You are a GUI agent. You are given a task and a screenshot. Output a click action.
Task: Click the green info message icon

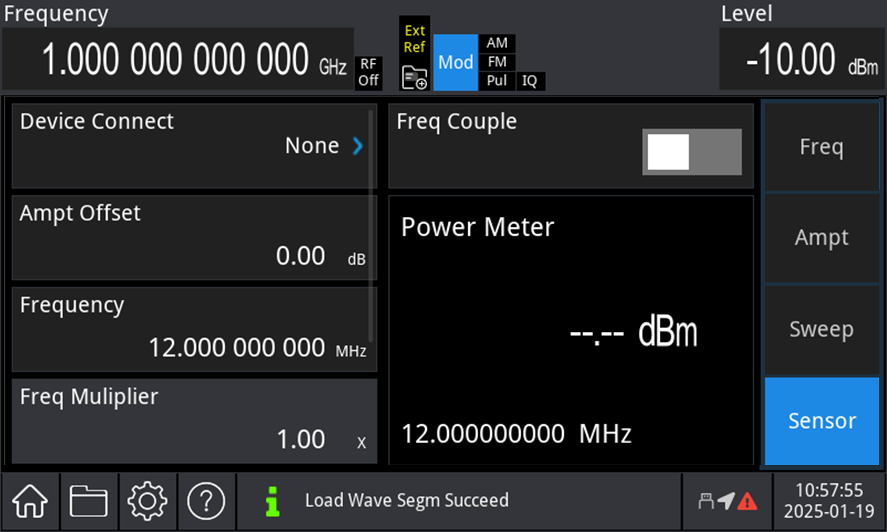[270, 499]
